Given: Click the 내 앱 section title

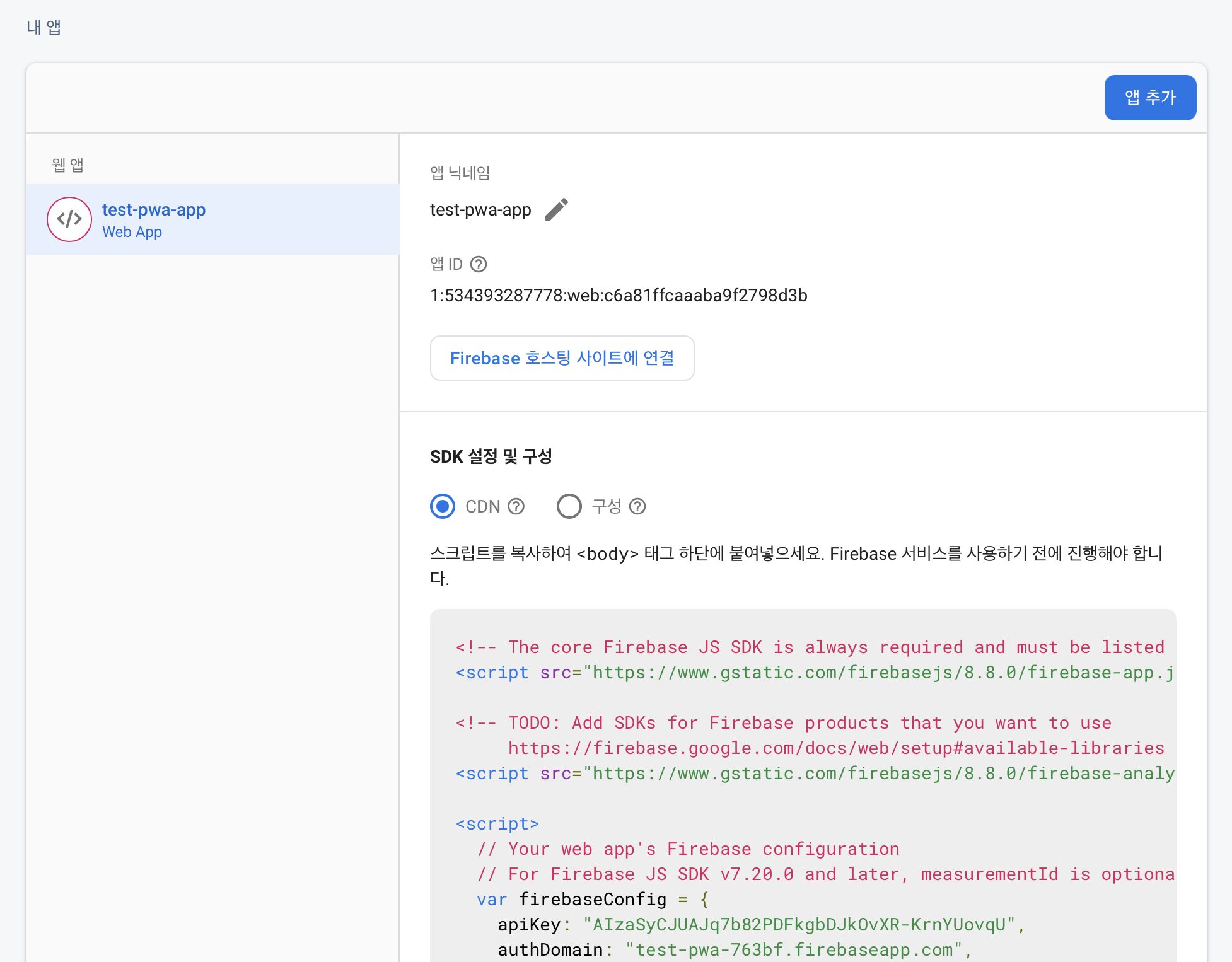Looking at the screenshot, I should [44, 27].
